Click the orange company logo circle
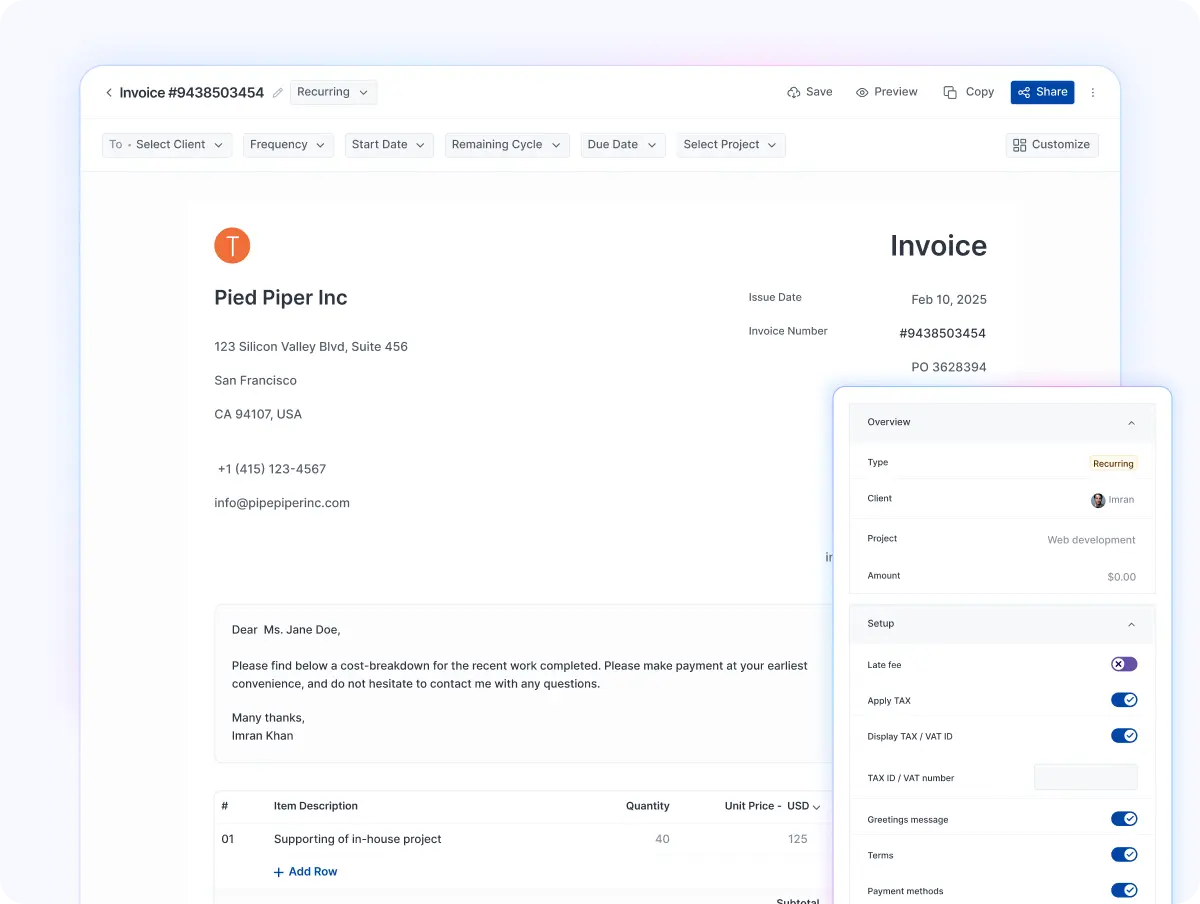Image resolution: width=1200 pixels, height=904 pixels. tap(232, 245)
